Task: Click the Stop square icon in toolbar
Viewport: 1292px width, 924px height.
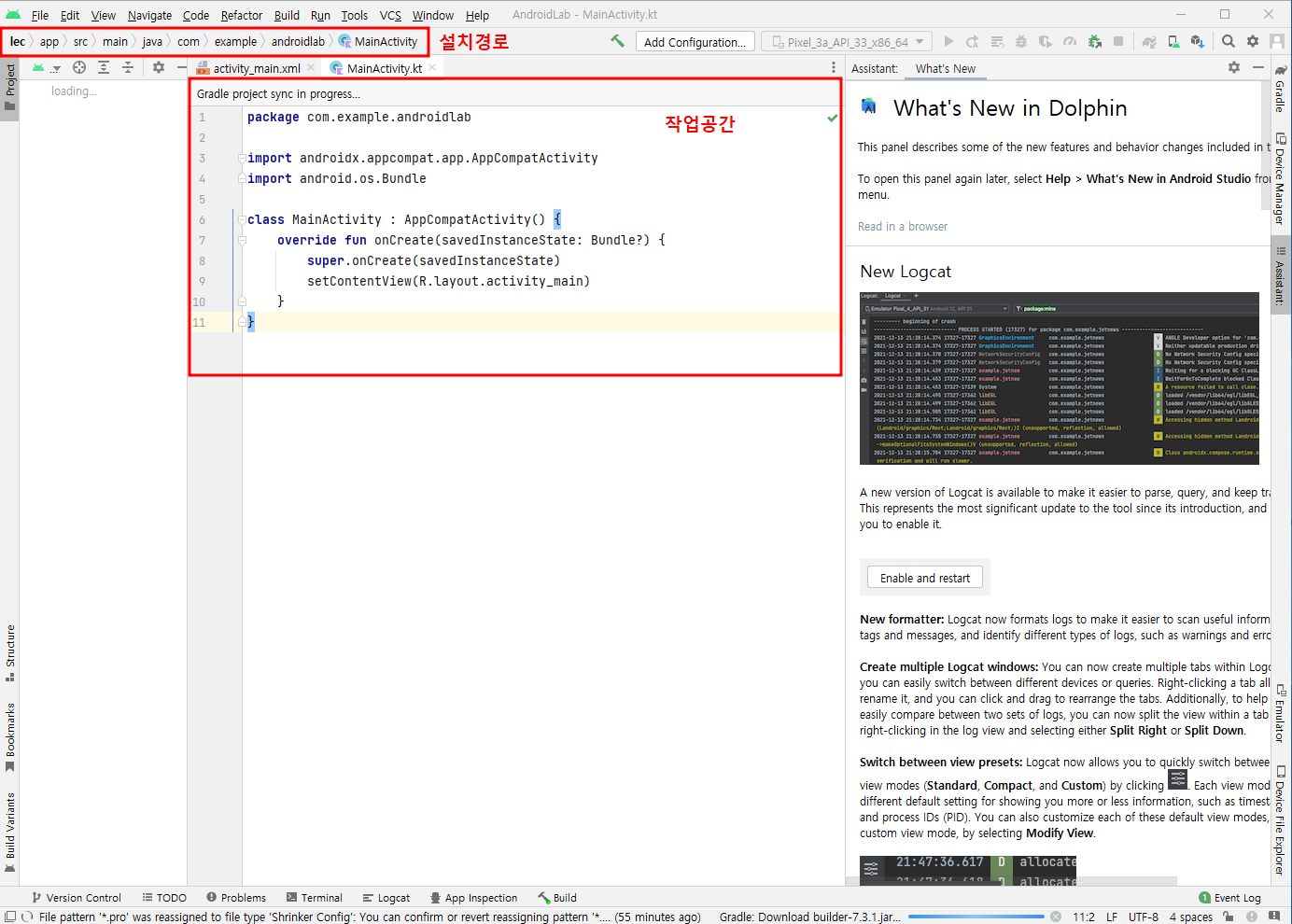Action: coord(1118,41)
